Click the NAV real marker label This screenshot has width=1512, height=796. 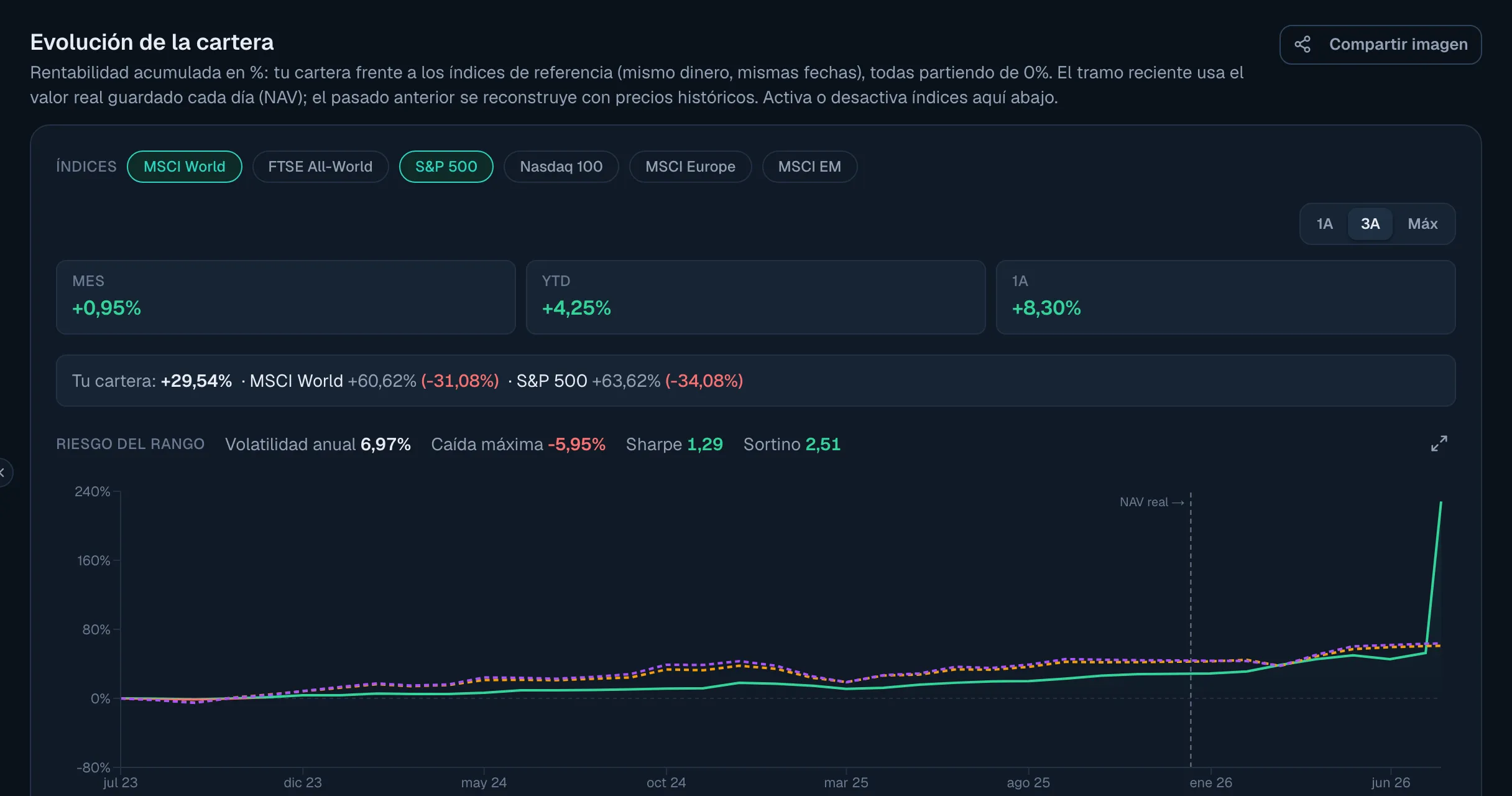coord(1151,502)
